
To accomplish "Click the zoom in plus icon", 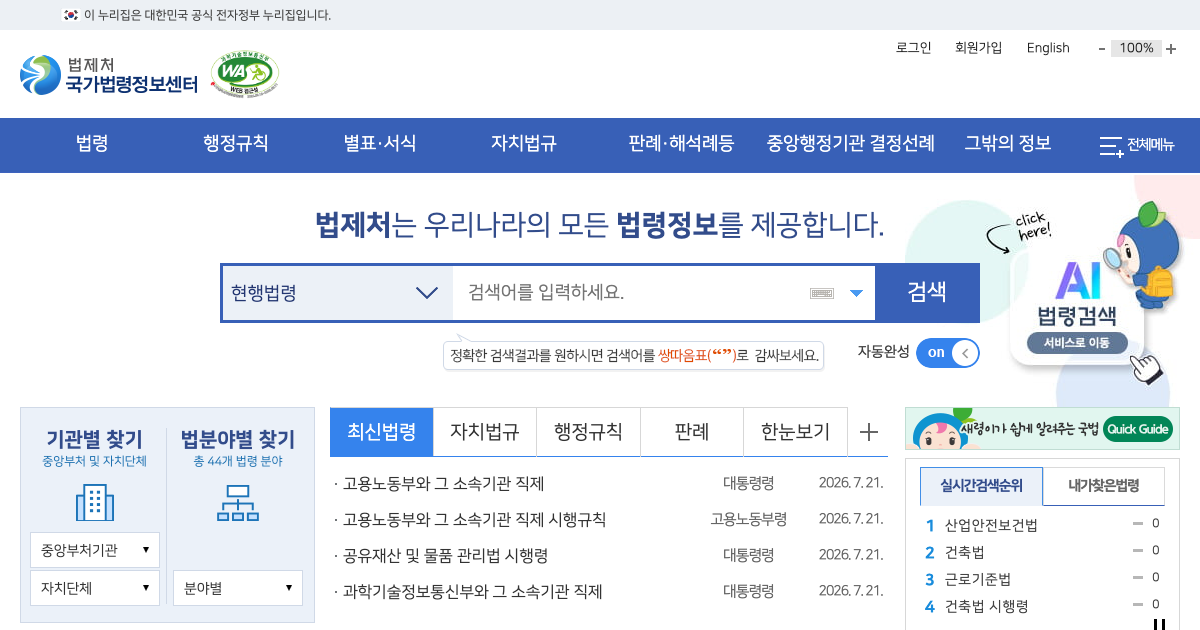I will coord(1171,48).
